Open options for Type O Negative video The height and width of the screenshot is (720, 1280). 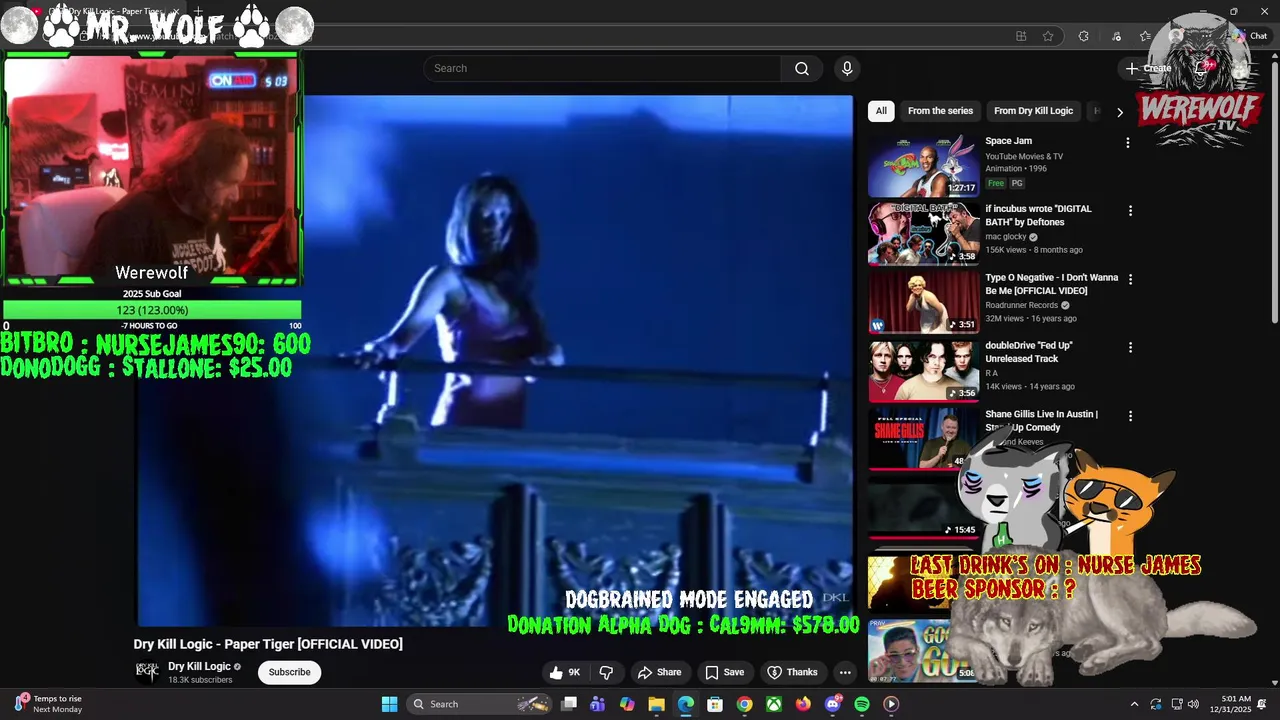tap(1130, 279)
